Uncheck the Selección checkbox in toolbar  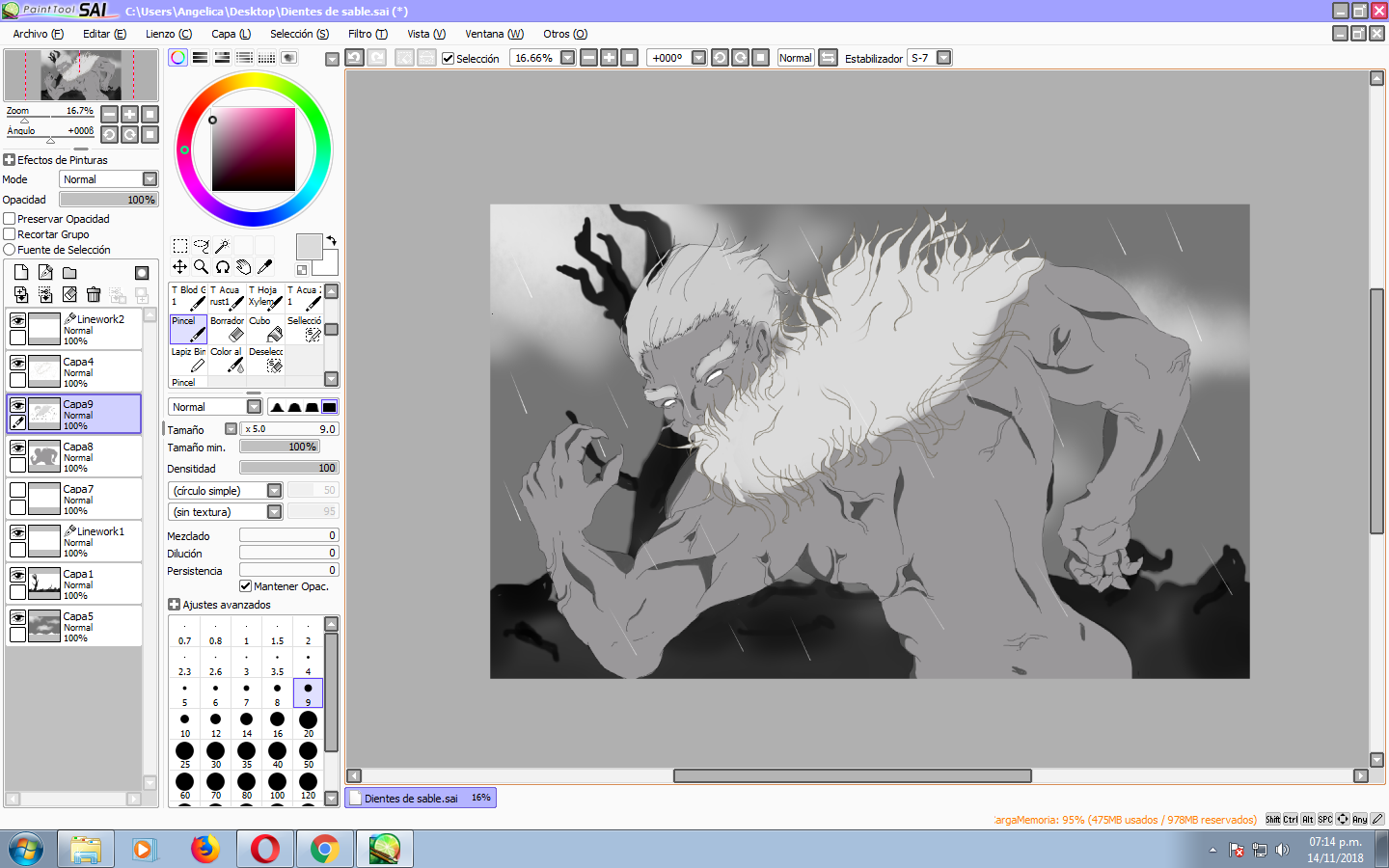448,58
